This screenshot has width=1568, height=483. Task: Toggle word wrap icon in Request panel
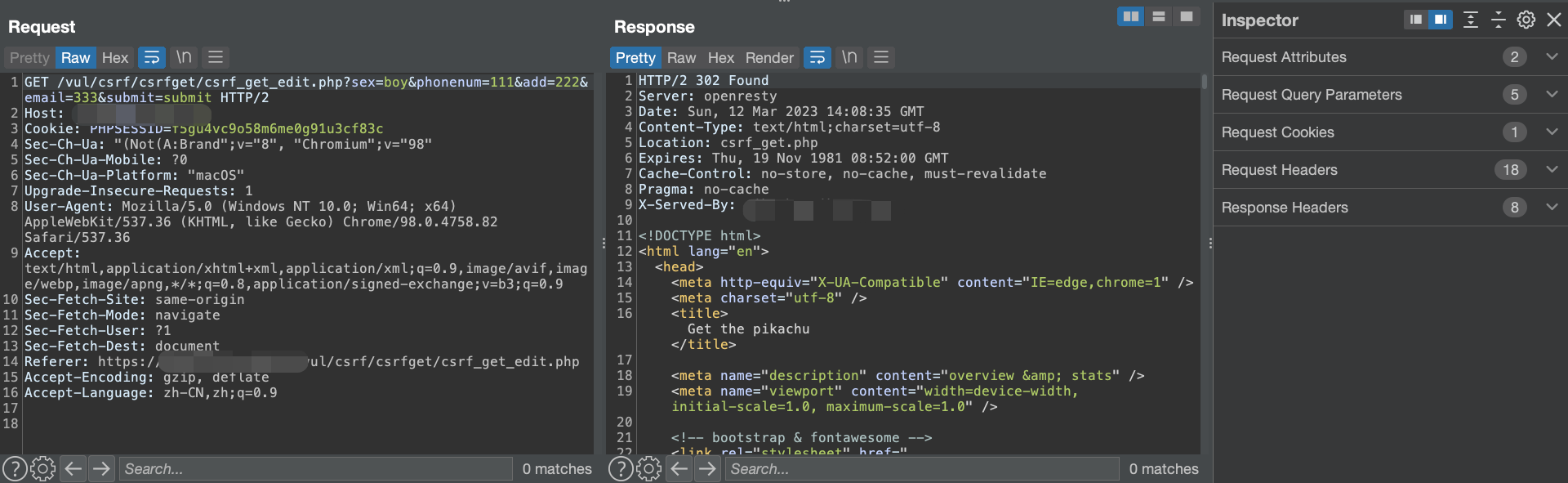tap(152, 58)
